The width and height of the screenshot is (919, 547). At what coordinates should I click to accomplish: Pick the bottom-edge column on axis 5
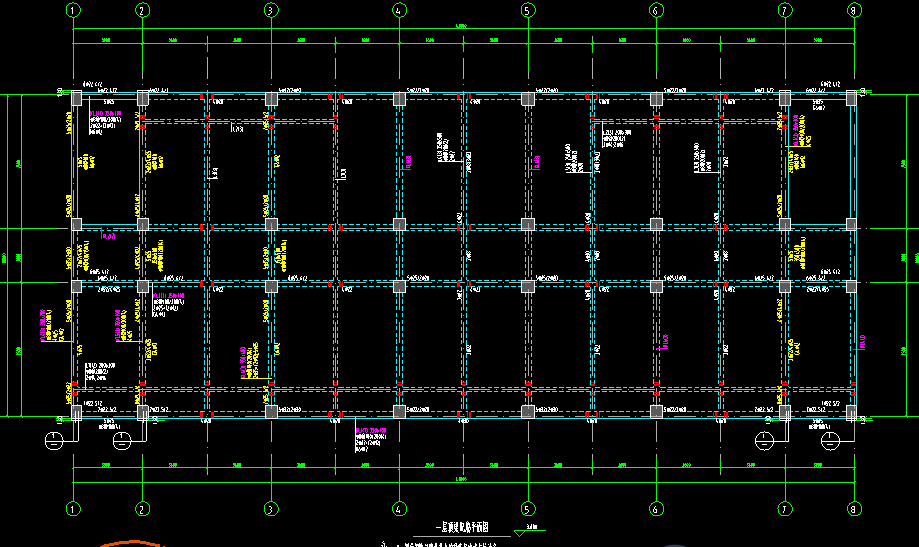[527, 412]
